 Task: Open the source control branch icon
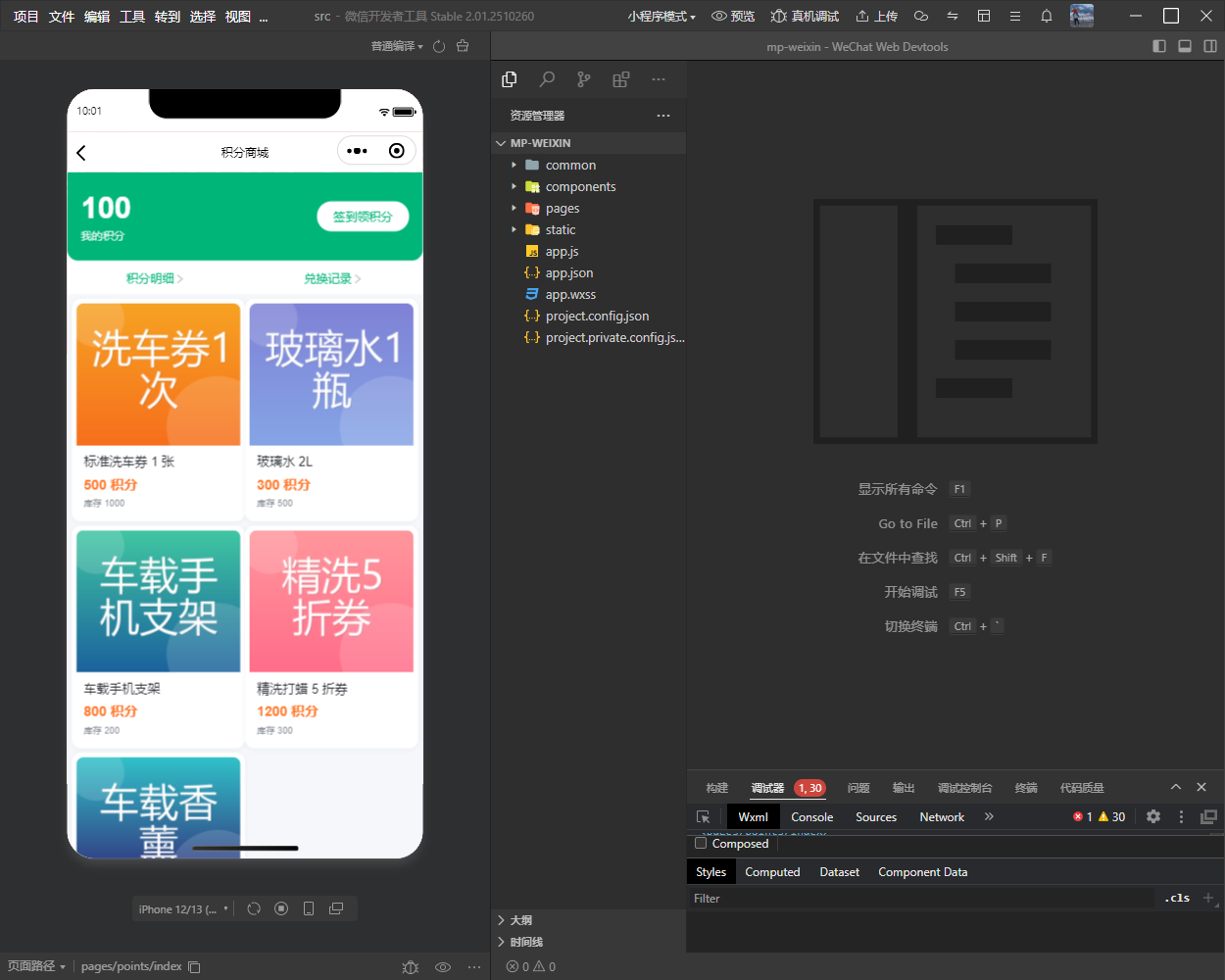[x=584, y=79]
